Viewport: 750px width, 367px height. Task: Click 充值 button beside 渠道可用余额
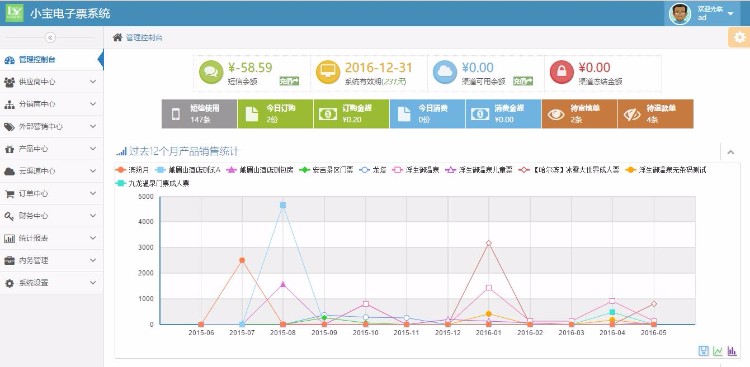point(523,81)
